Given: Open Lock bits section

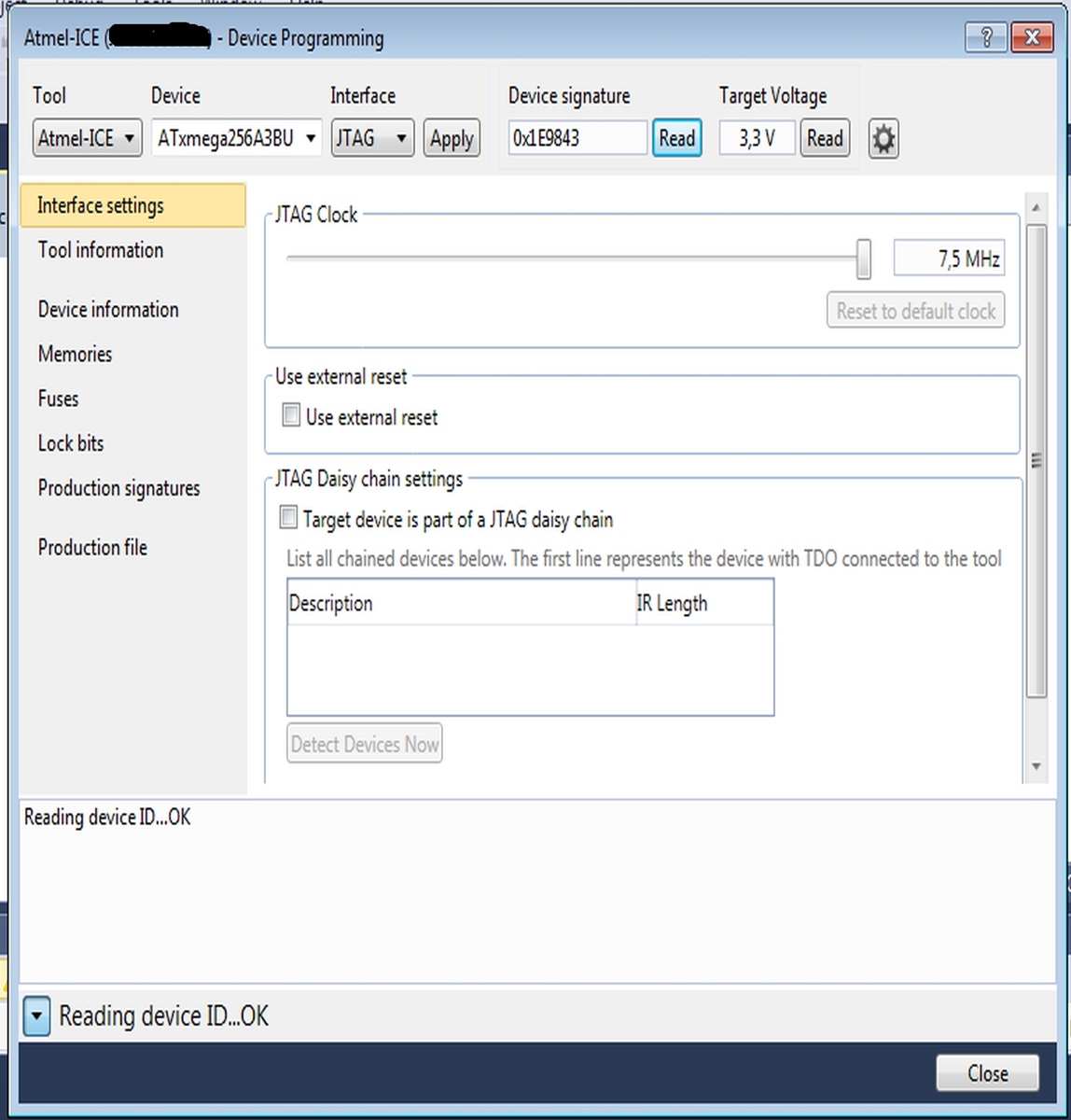Looking at the screenshot, I should click(x=71, y=443).
